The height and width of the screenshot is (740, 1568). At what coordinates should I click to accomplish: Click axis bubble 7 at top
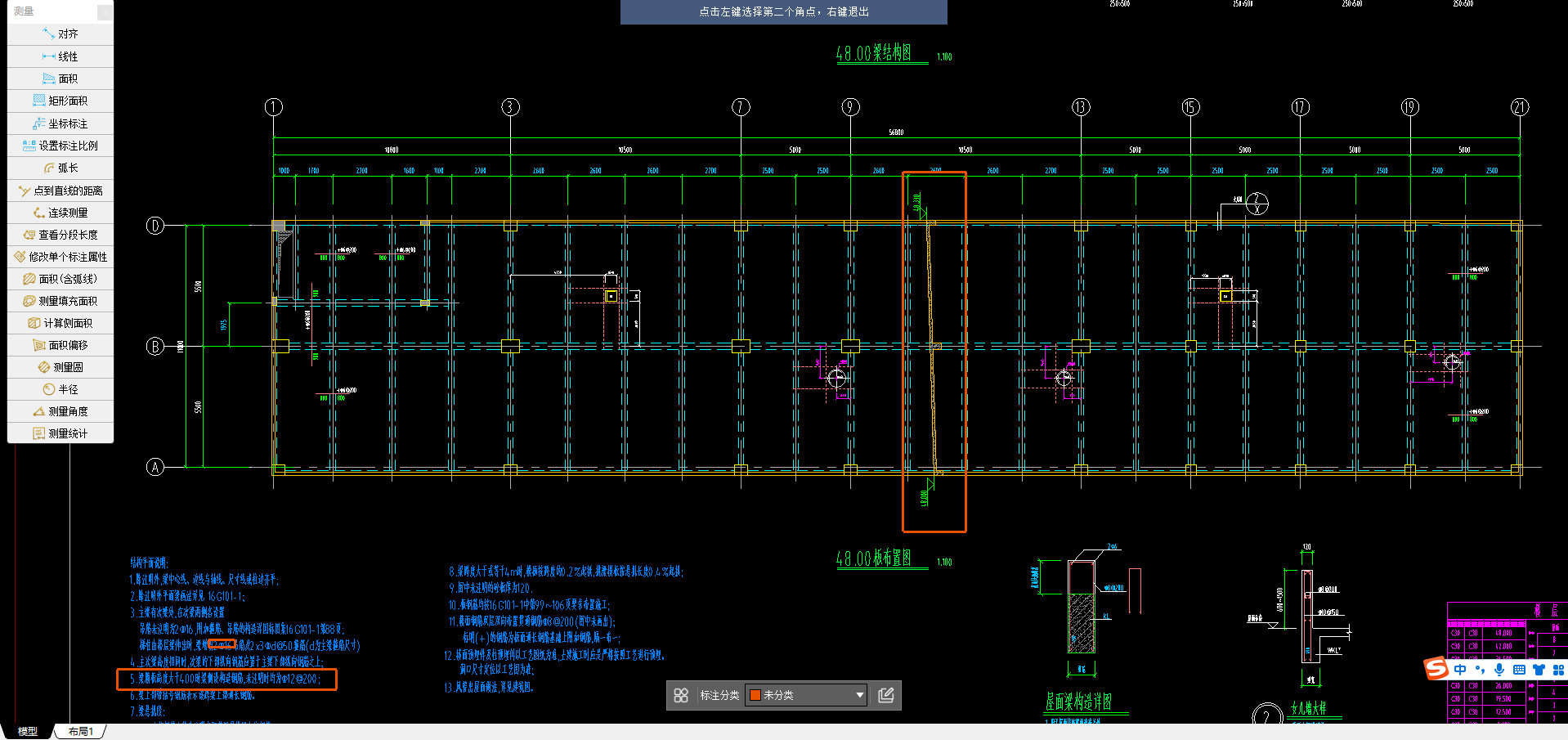tap(741, 107)
